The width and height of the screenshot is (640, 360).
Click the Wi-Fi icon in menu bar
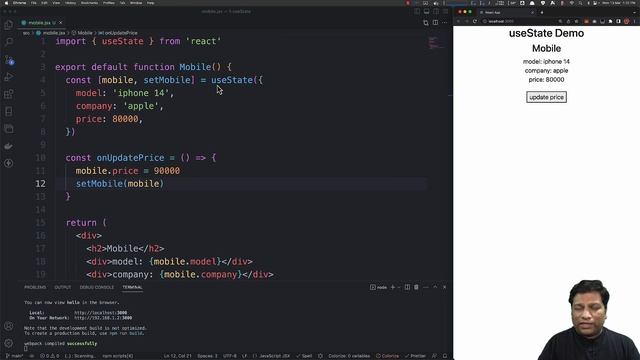571,3
